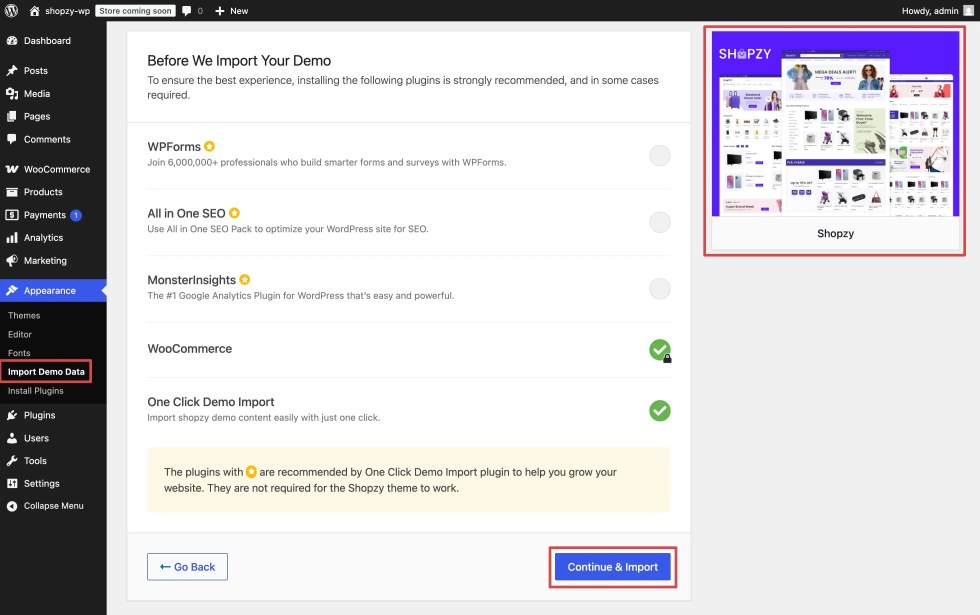Open the comments bubble icon in admin bar

[x=186, y=11]
